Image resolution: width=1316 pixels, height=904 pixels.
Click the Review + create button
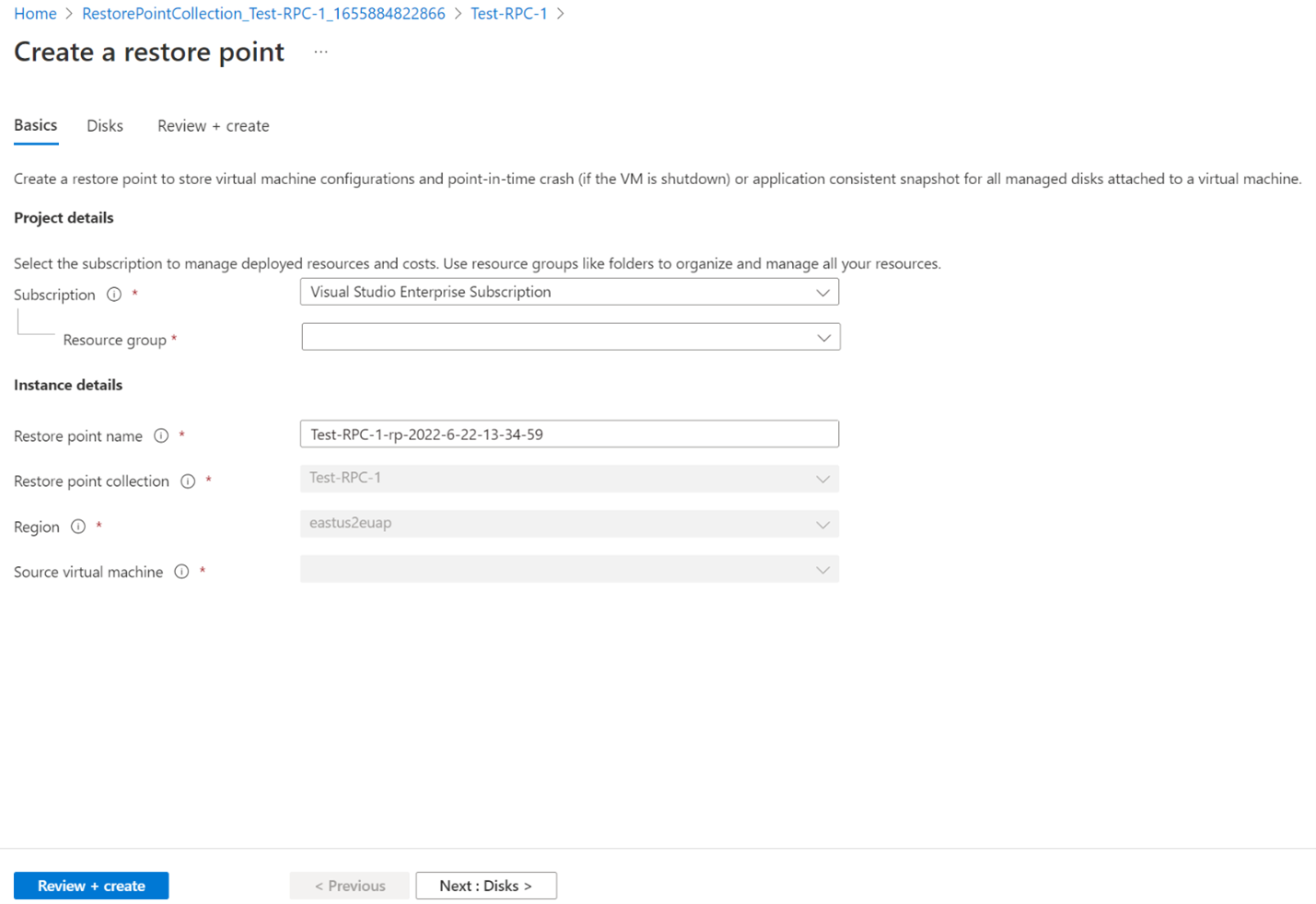[x=90, y=885]
